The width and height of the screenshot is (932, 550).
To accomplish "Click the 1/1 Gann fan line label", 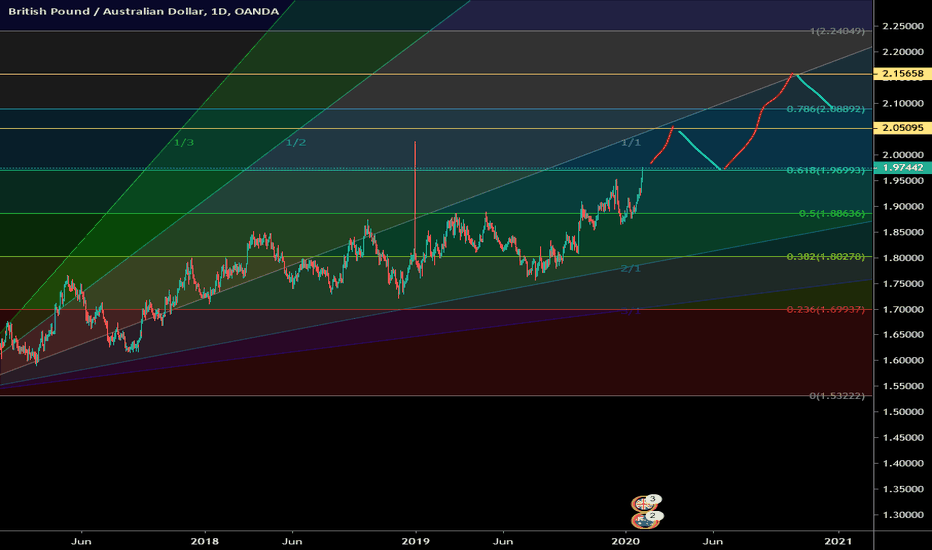I will point(631,143).
